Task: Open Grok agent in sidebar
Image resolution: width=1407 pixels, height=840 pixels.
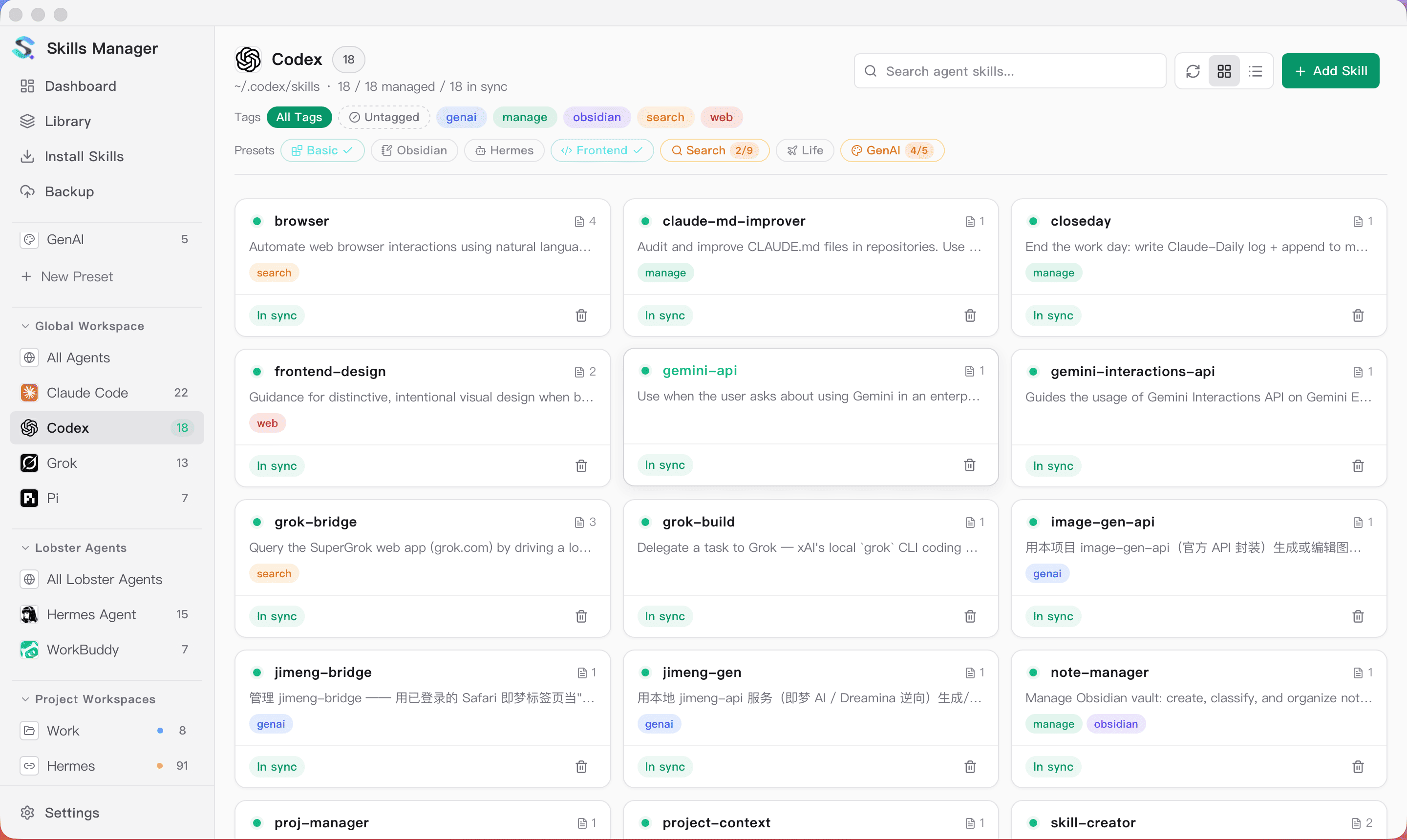Action: tap(107, 462)
